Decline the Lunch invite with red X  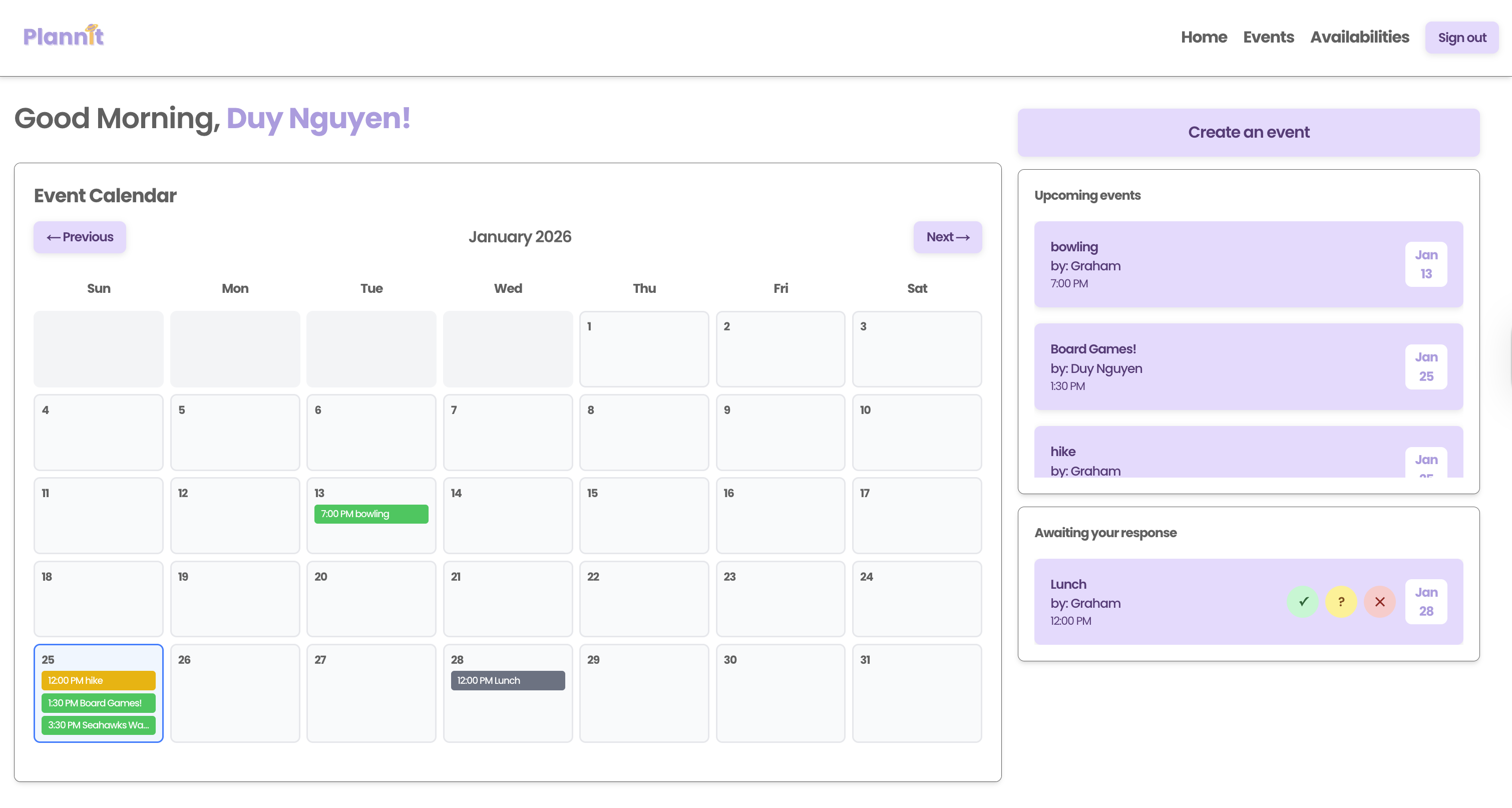pos(1379,601)
